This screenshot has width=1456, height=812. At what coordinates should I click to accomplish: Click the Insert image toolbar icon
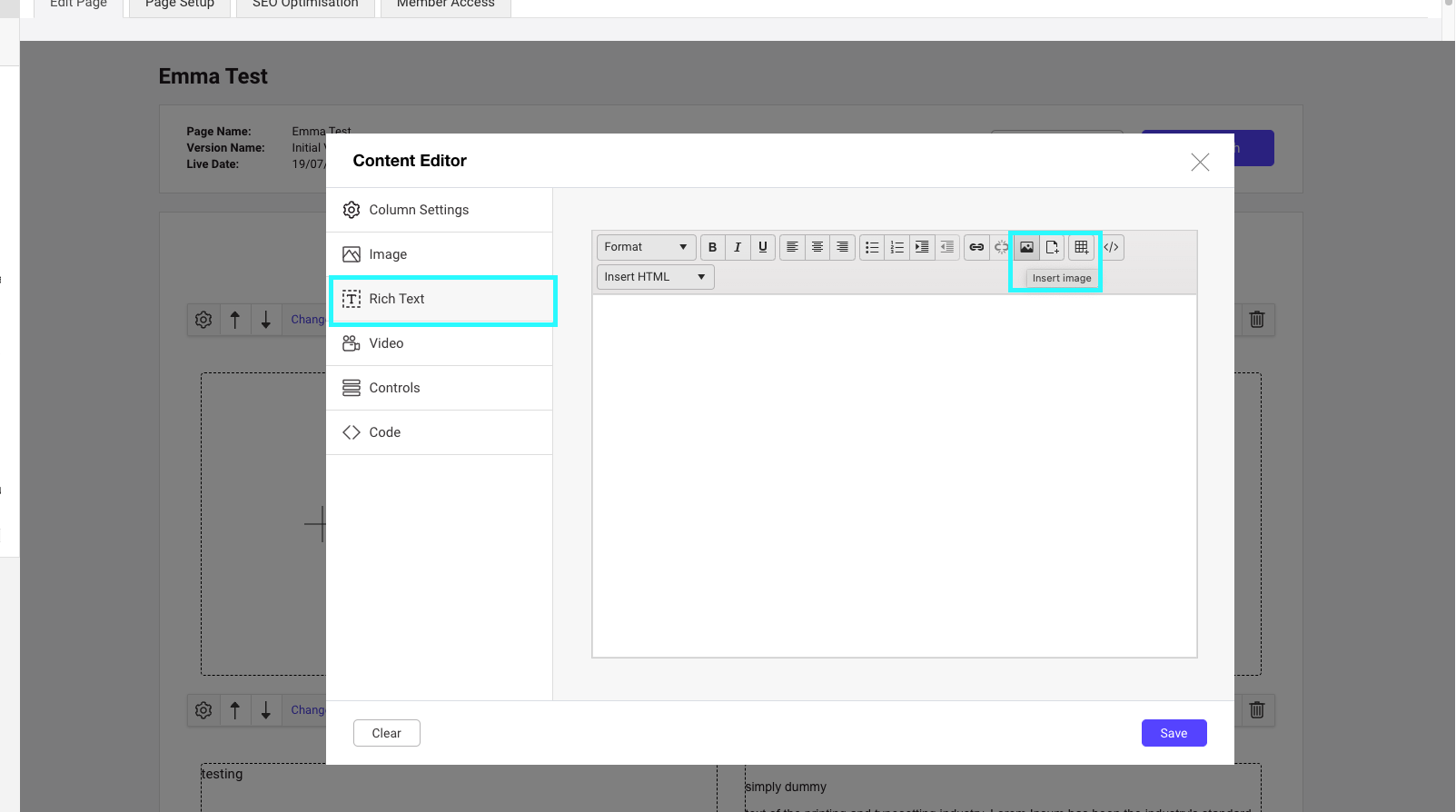click(x=1026, y=247)
